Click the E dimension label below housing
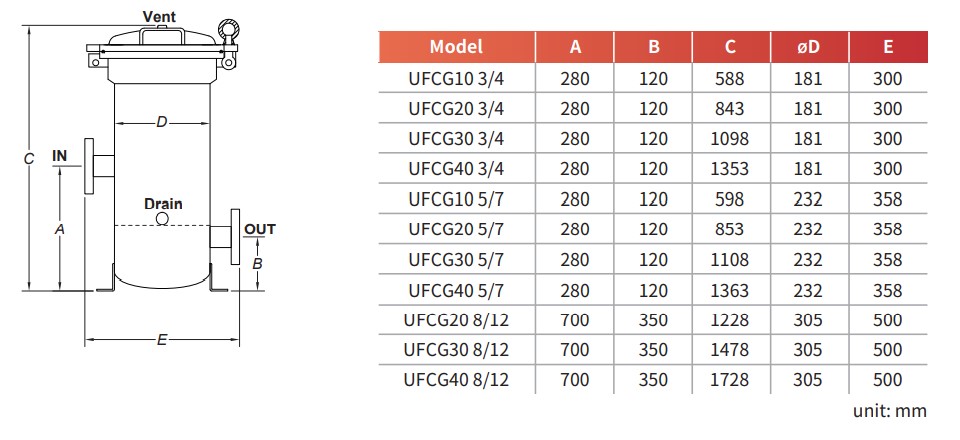960x440 pixels. (x=162, y=340)
